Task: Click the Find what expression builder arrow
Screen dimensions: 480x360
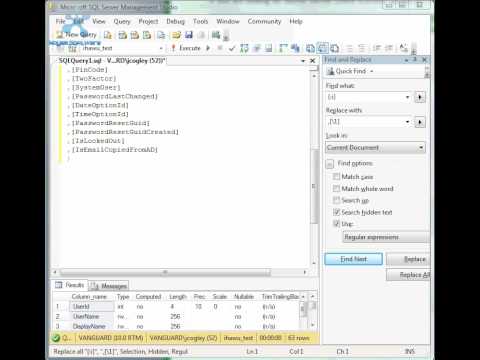Action: pyautogui.click(x=420, y=97)
